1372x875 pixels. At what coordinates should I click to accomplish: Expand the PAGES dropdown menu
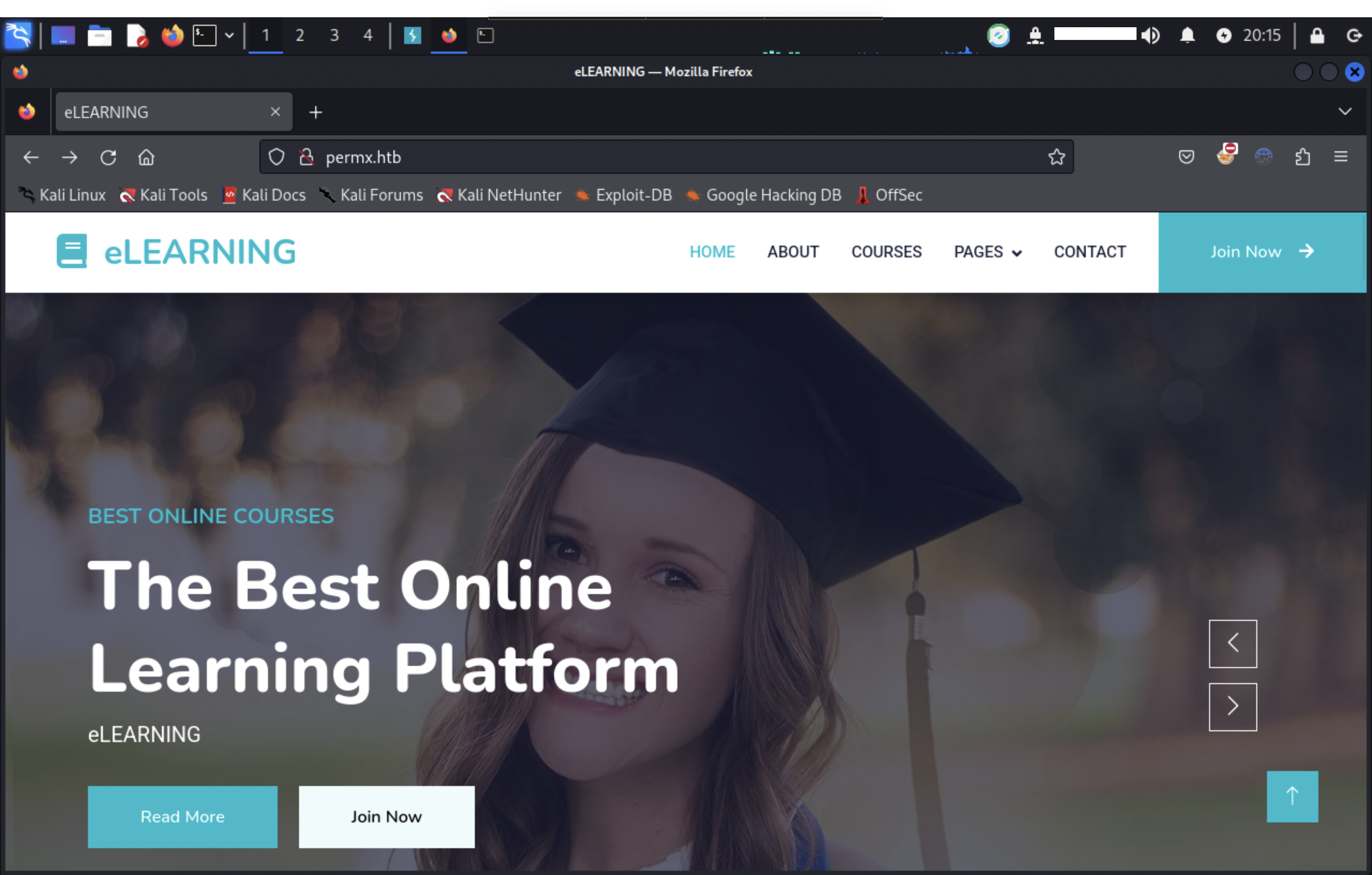tap(987, 252)
